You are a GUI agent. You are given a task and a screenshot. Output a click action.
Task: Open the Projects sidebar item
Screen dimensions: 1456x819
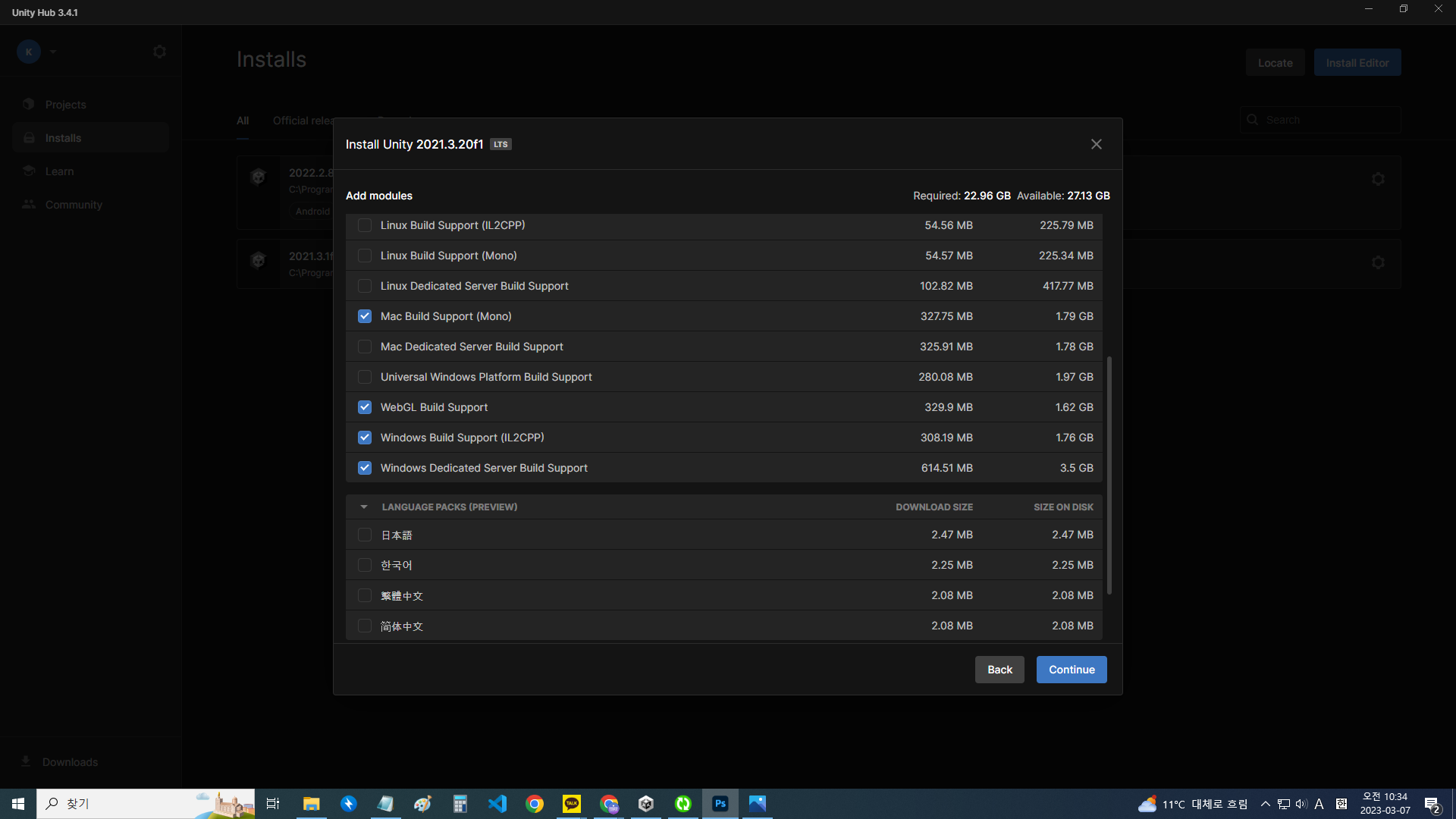point(90,105)
